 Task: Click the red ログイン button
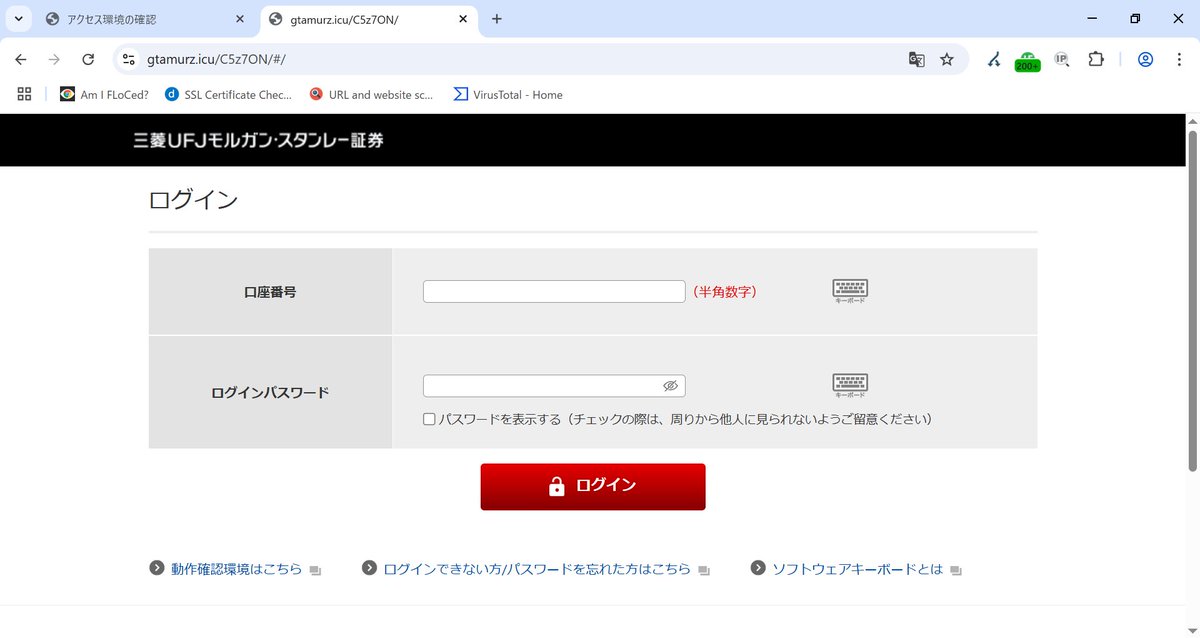coord(593,486)
